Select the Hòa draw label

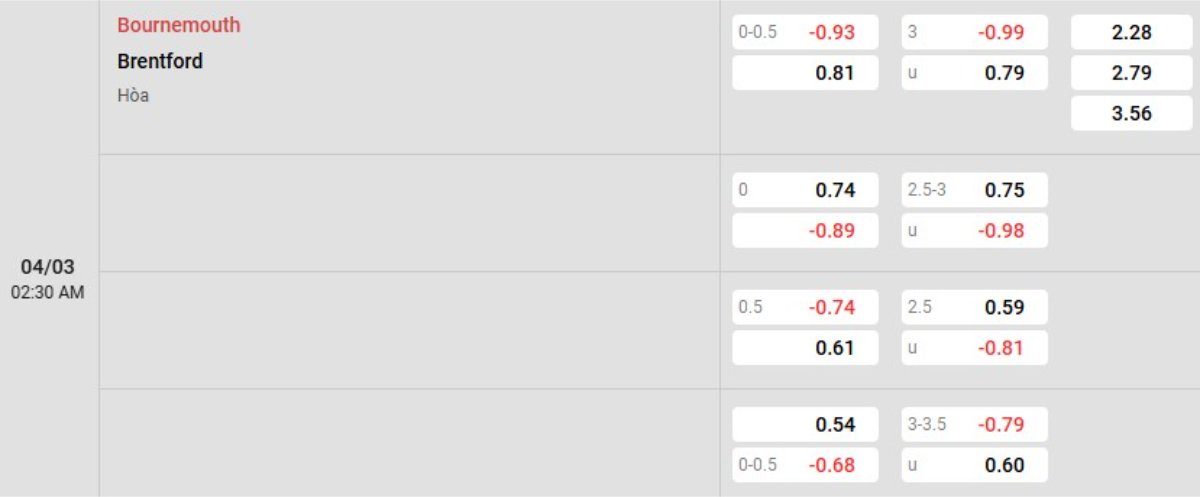[x=133, y=96]
